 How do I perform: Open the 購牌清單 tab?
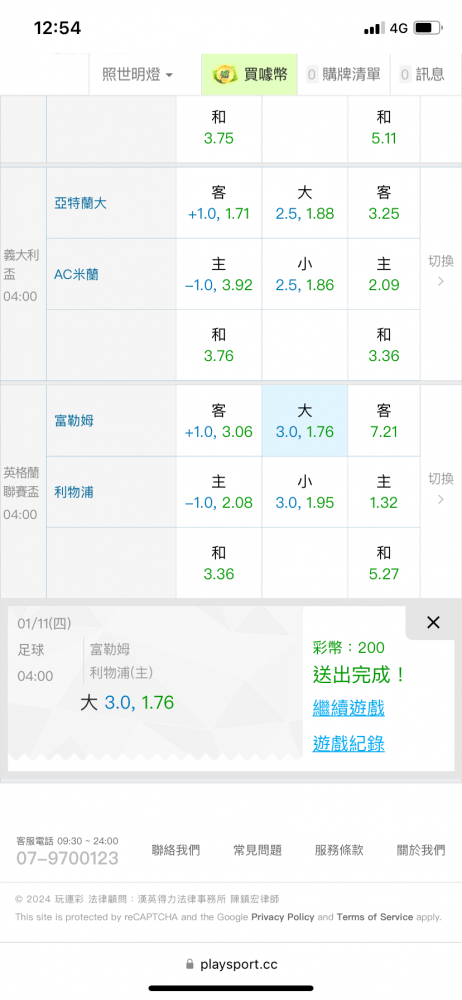point(344,75)
